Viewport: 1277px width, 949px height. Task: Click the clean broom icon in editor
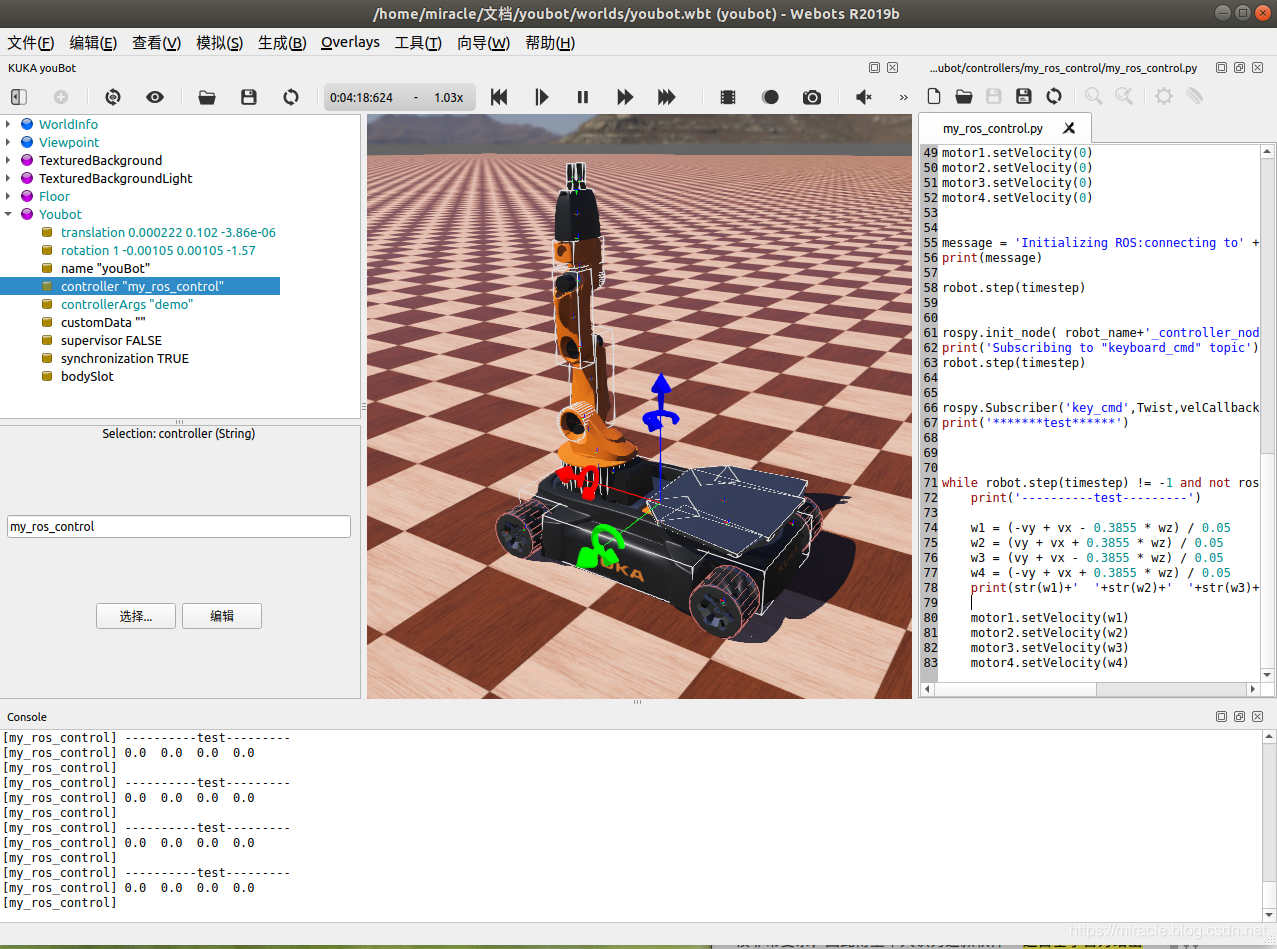1194,96
